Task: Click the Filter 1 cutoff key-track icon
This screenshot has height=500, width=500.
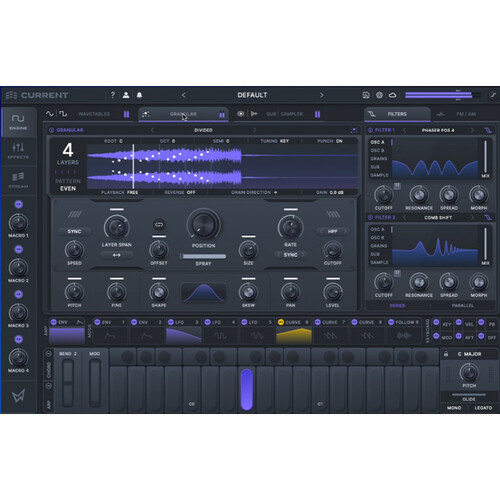Action: coord(397,186)
